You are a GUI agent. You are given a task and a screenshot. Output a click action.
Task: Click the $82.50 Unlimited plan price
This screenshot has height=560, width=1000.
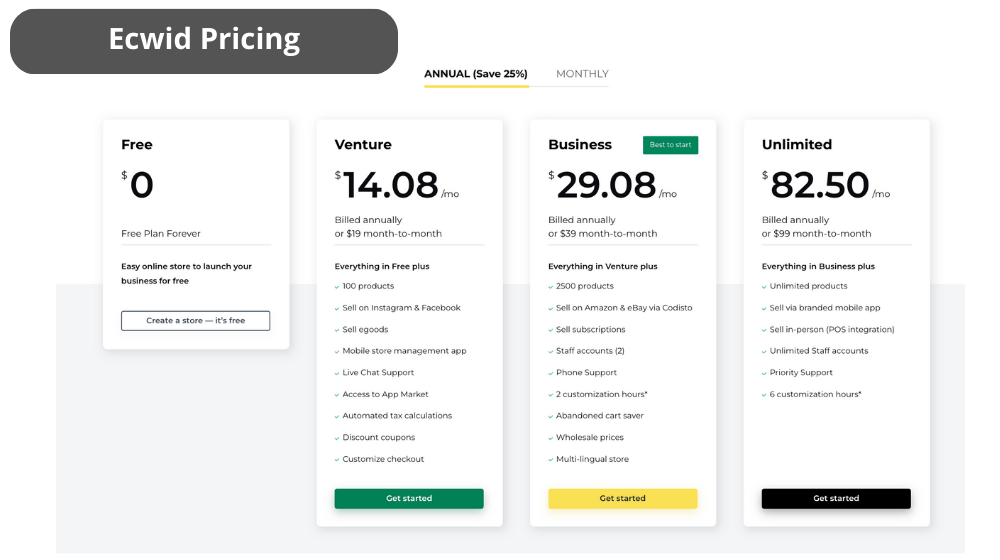820,185
